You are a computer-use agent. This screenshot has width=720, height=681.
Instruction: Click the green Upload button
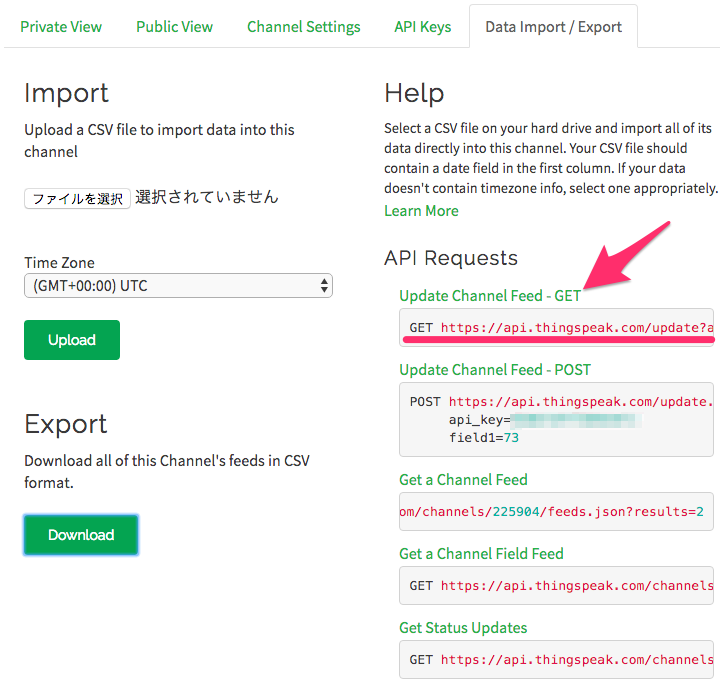(72, 340)
